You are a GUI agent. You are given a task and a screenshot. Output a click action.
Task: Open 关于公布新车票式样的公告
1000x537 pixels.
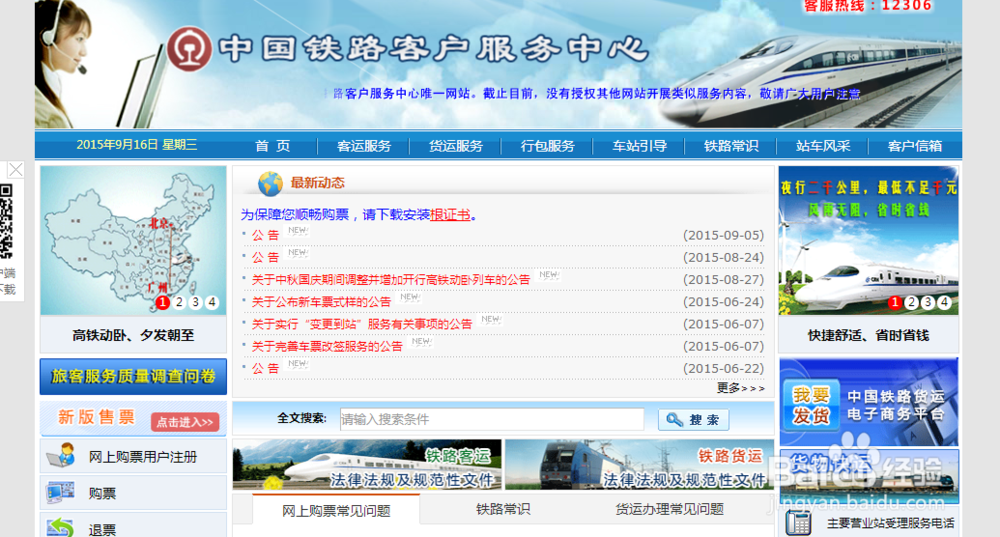click(x=321, y=302)
